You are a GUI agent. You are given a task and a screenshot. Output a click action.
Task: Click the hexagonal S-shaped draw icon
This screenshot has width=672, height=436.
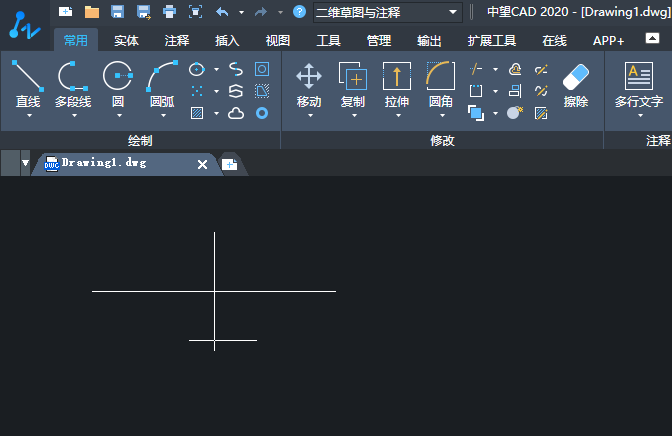[236, 91]
